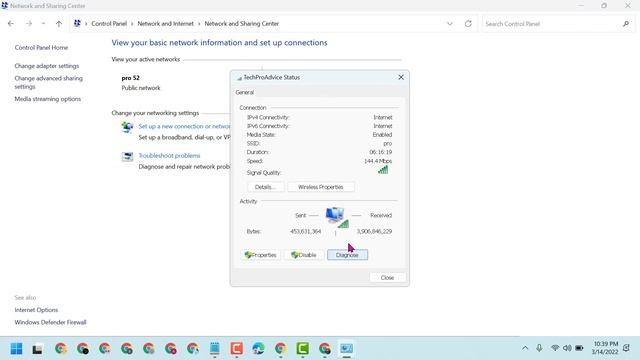
Task: Open Media streaming options
Action: [48, 99]
